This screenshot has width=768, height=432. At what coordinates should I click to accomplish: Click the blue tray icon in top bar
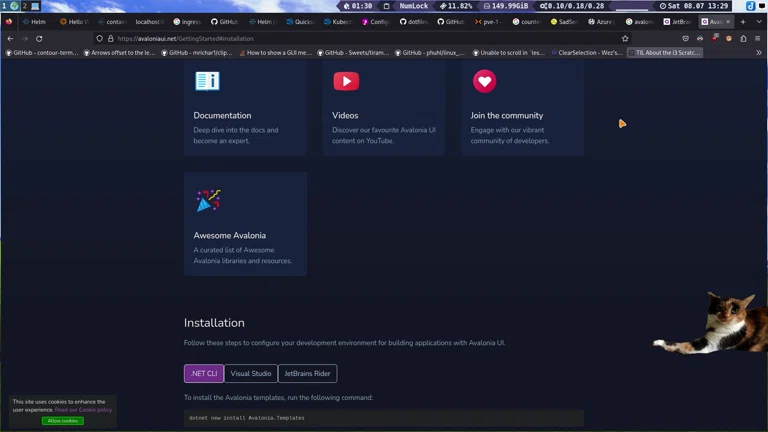tap(750, 6)
